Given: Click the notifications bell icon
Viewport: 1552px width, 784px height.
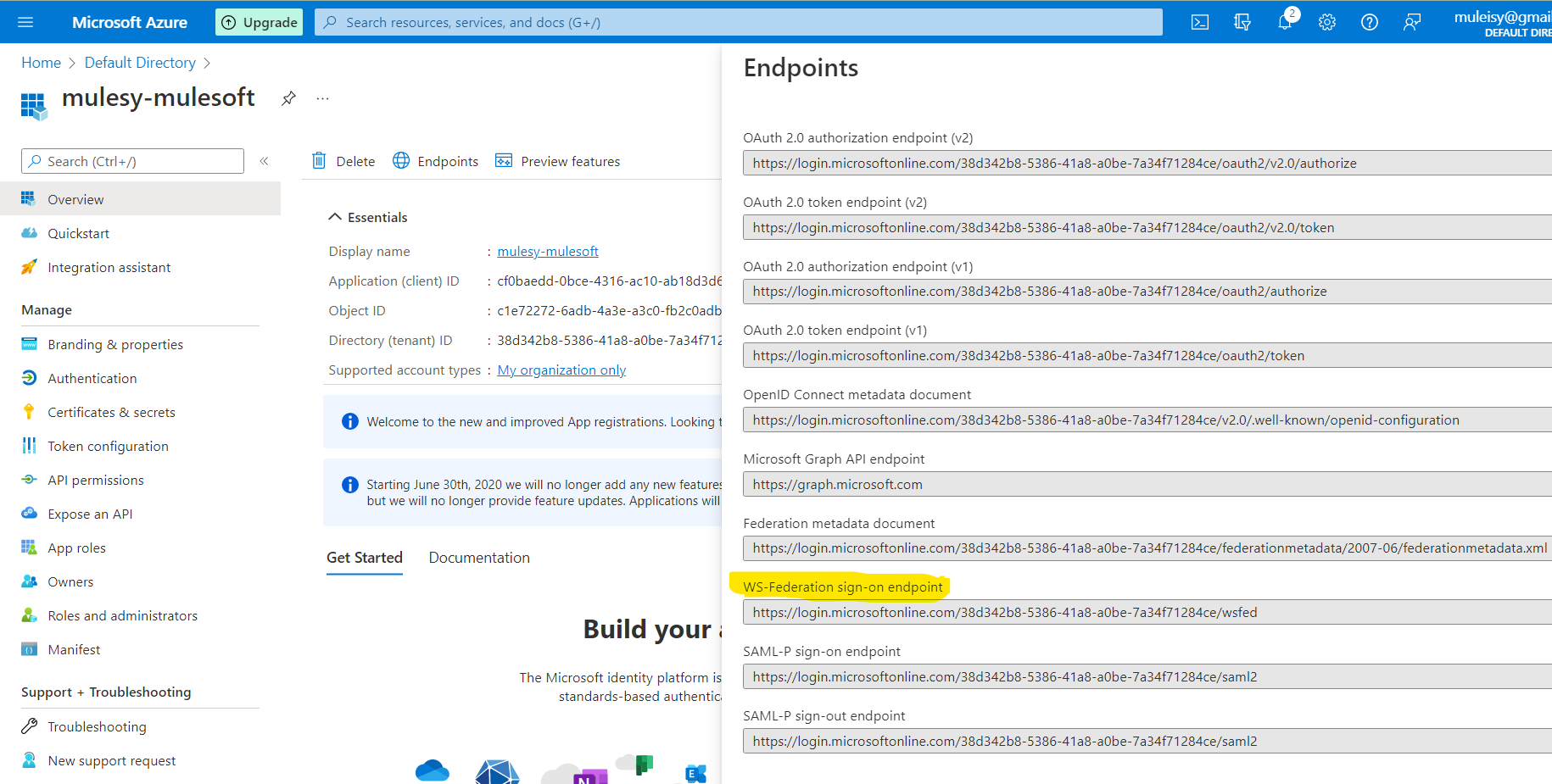Looking at the screenshot, I should (1285, 23).
